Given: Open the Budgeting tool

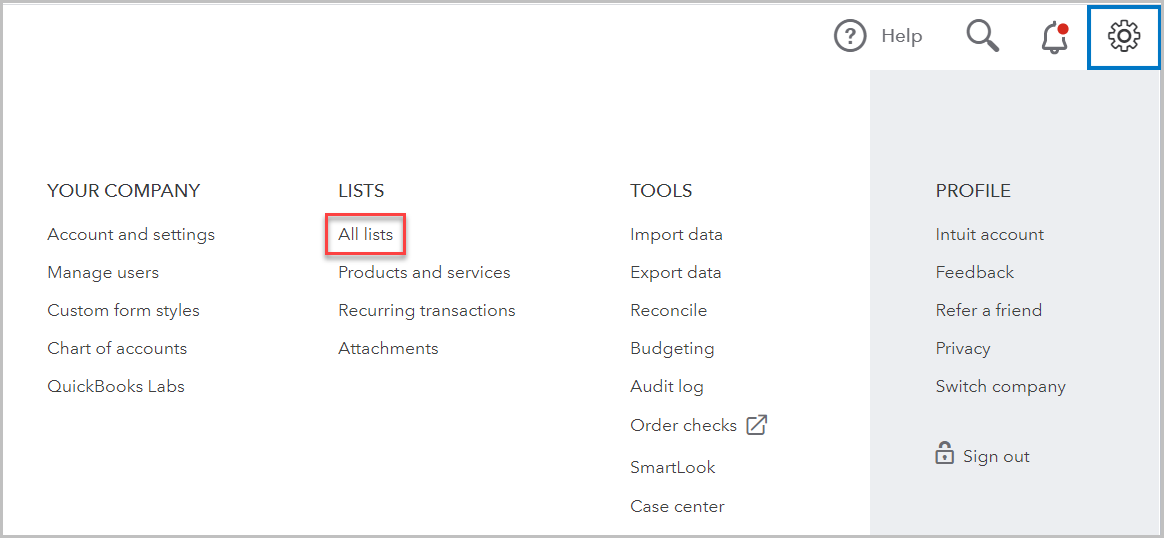Looking at the screenshot, I should (x=672, y=348).
